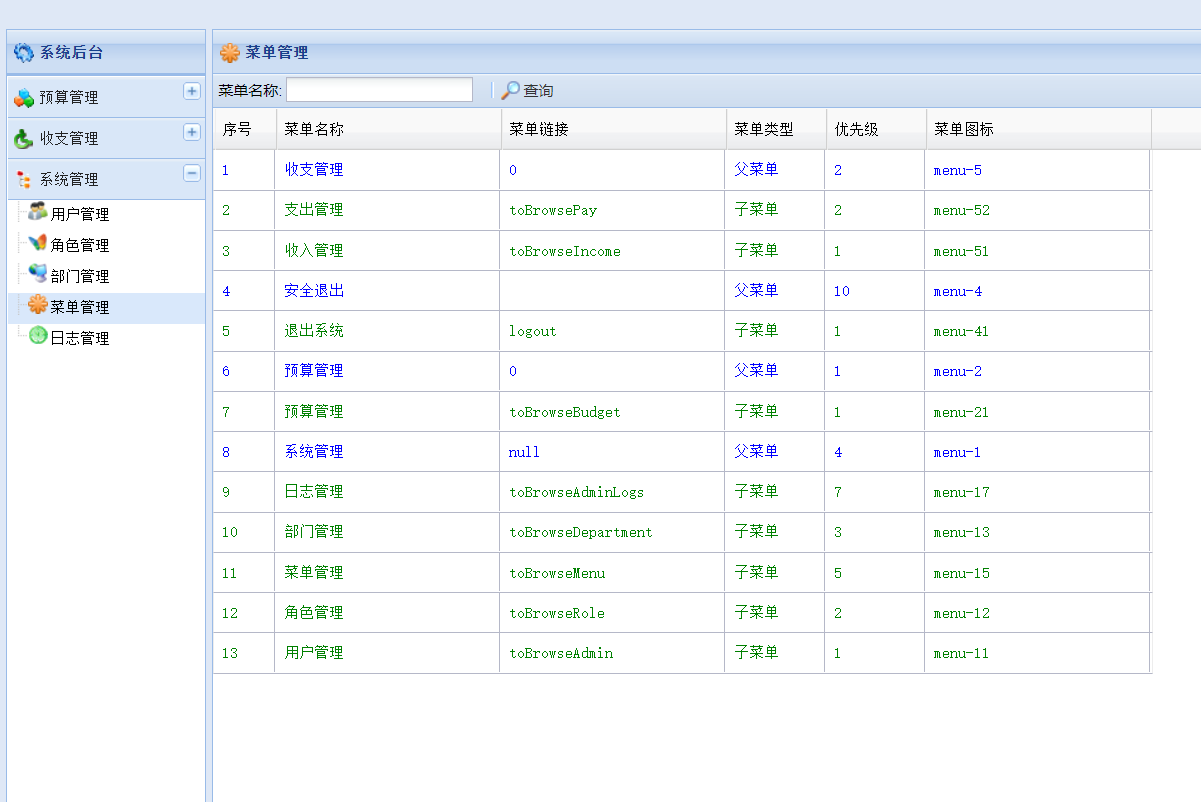Click the toBrowseAdminLogs link cell
This screenshot has height=802, width=1201.
coord(612,492)
